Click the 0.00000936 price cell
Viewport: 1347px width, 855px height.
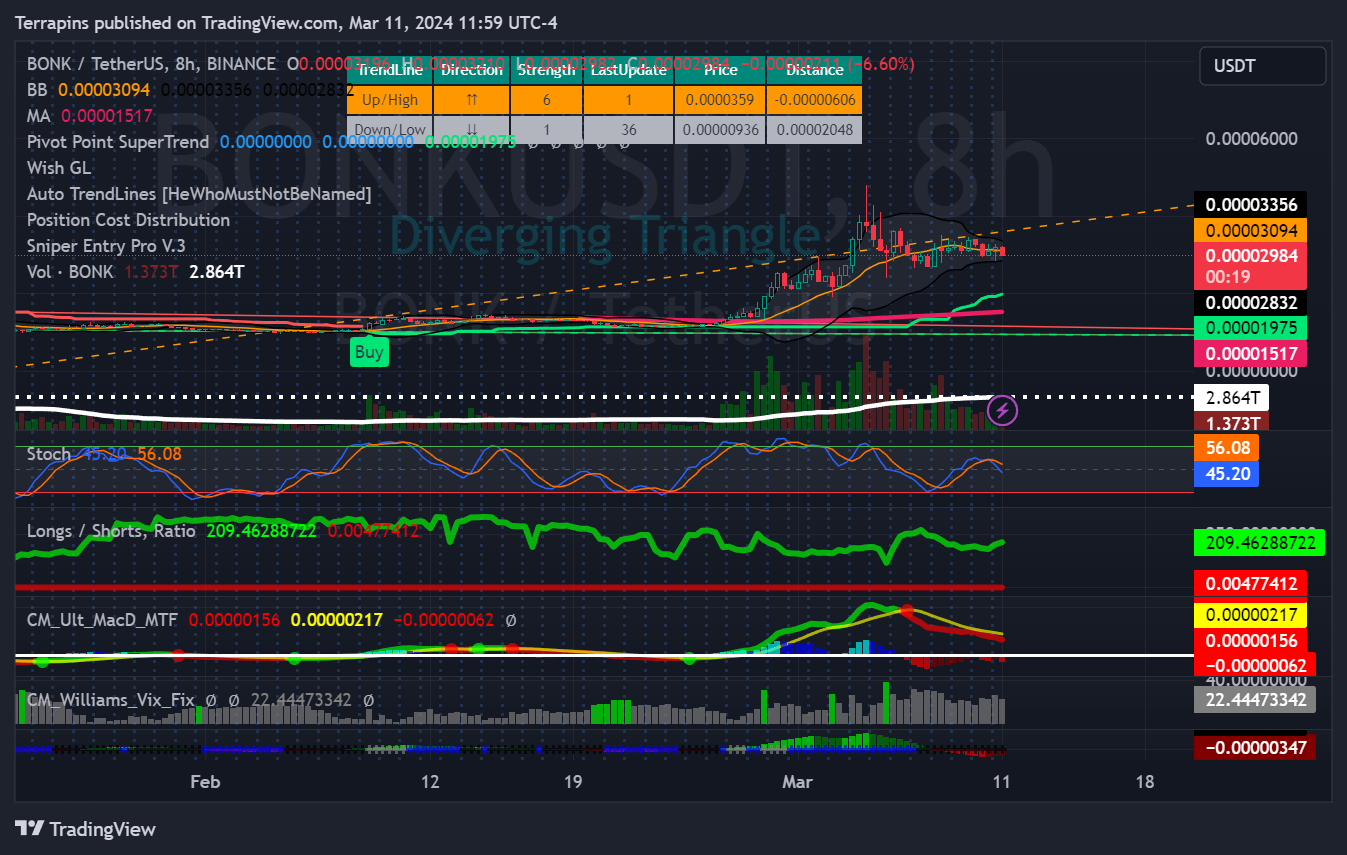(720, 129)
